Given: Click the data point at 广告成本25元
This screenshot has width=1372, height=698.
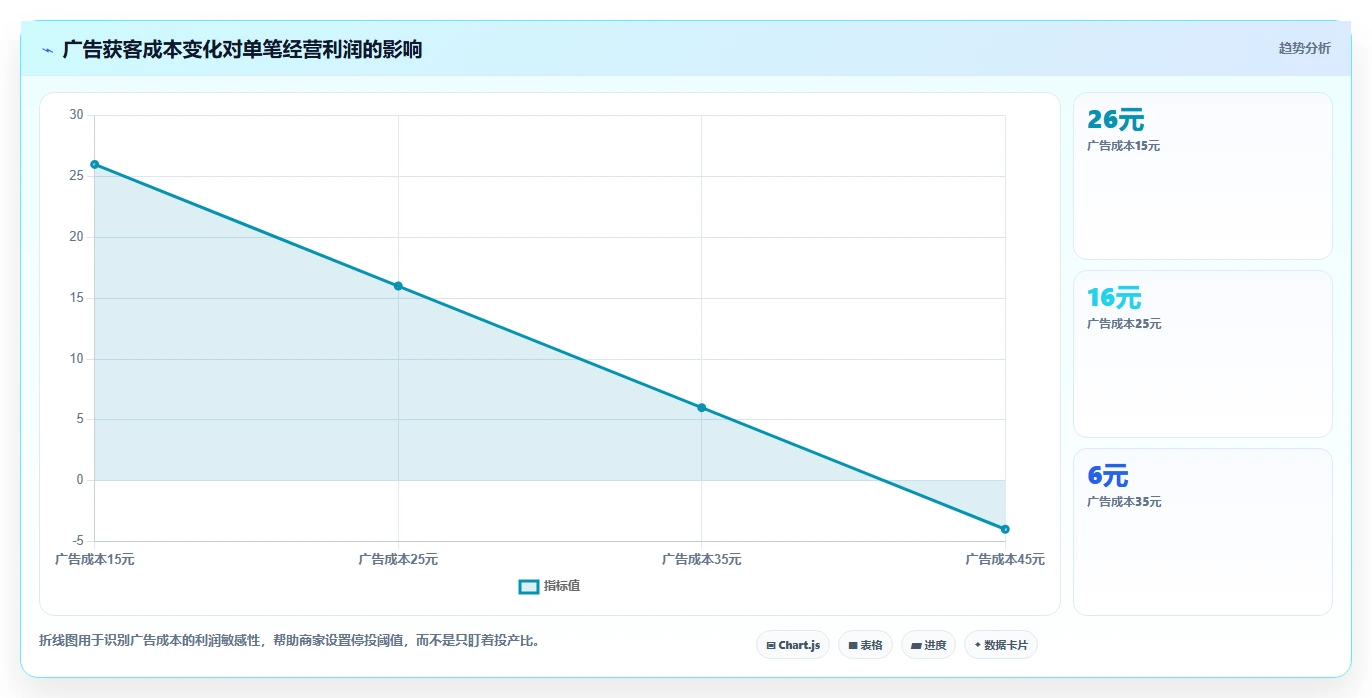Looking at the screenshot, I should pyautogui.click(x=398, y=286).
